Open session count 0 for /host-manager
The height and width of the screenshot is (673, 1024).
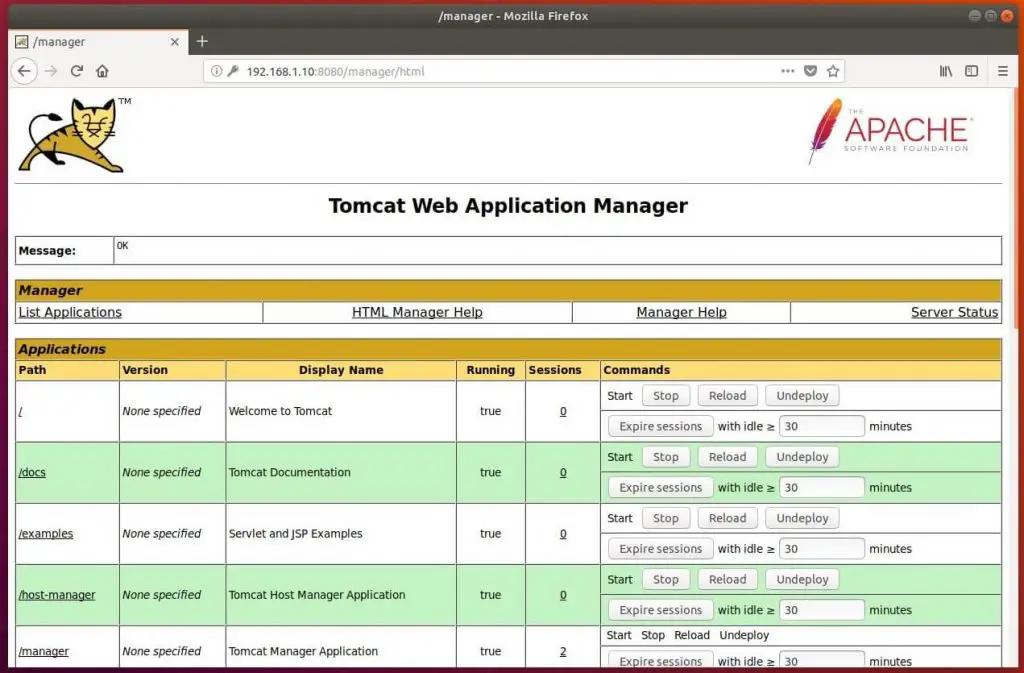pos(563,595)
